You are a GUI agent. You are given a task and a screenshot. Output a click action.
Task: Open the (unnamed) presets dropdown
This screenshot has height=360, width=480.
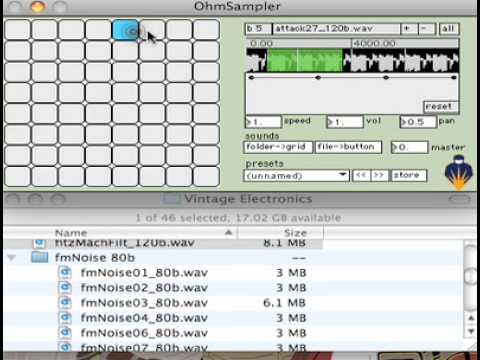pos(296,176)
